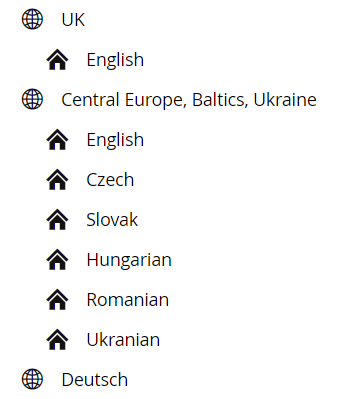Select Central Europe, Baltics, Ukraine region
Screen dimensions: 362x399
189,100
